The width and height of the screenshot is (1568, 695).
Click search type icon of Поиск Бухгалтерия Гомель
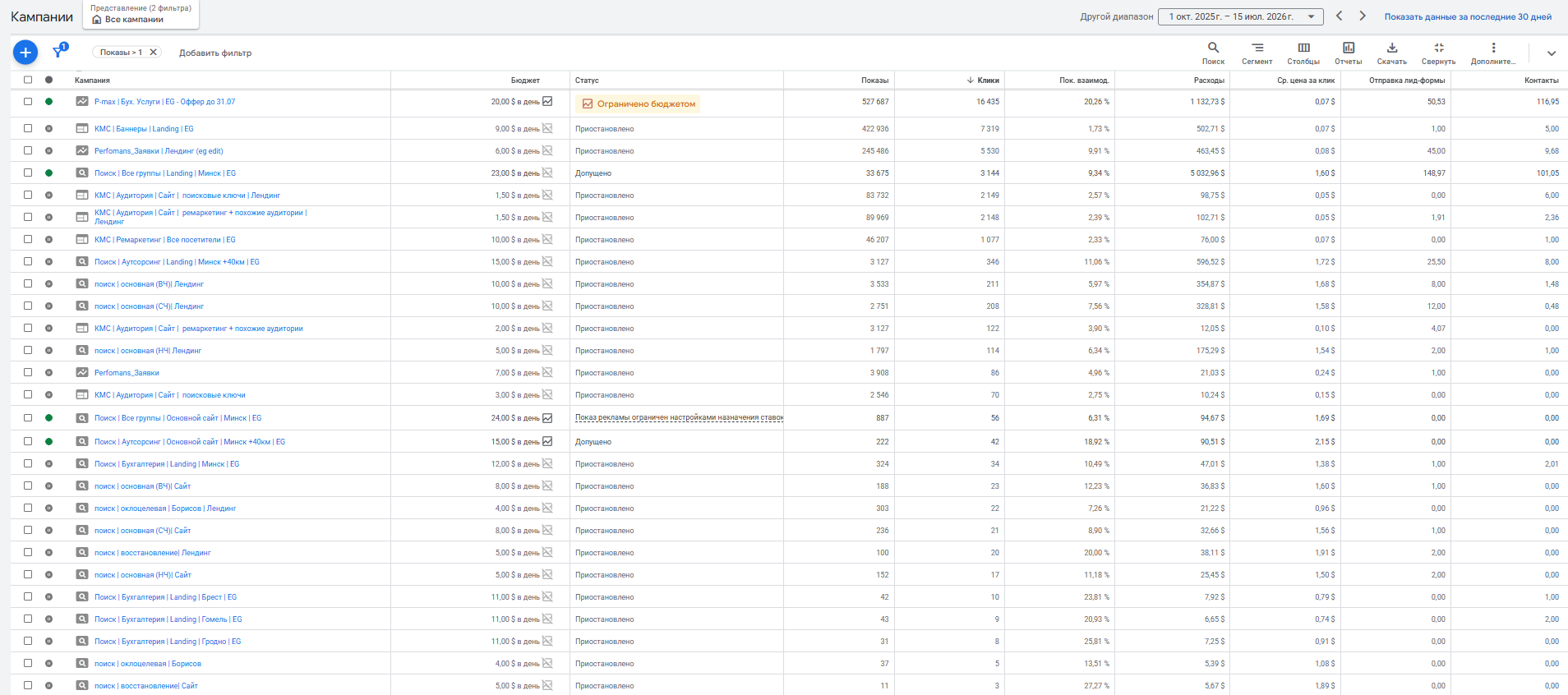(x=82, y=619)
